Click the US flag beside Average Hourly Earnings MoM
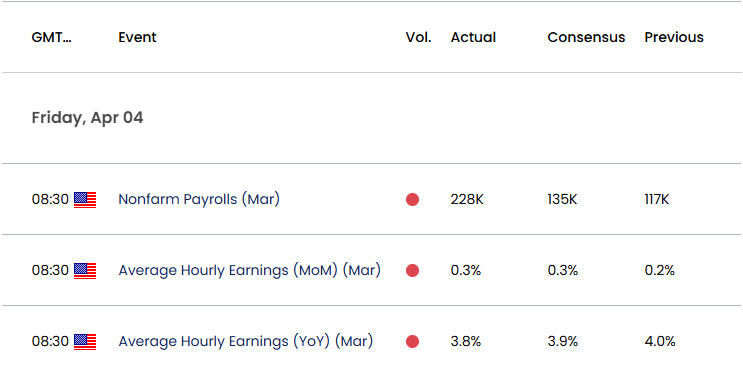The height and width of the screenshot is (372, 743). (85, 271)
